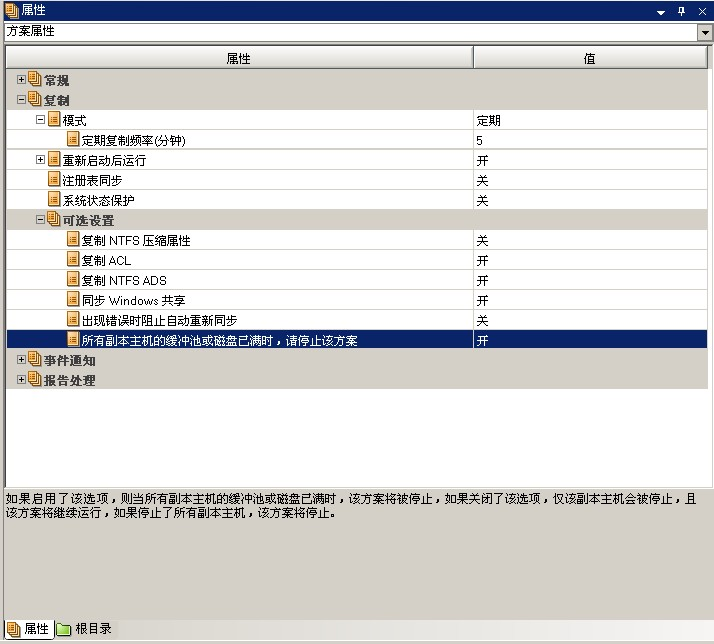Viewport: 714px width, 644px height.
Task: Open the panel options arrow in title bar
Action: [x=661, y=13]
